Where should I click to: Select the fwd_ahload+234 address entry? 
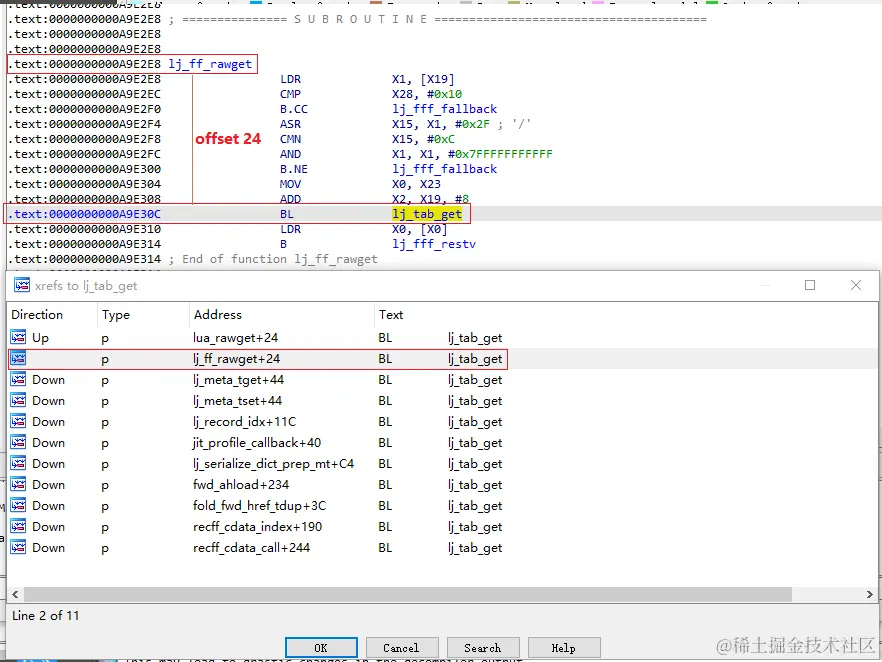coord(241,484)
